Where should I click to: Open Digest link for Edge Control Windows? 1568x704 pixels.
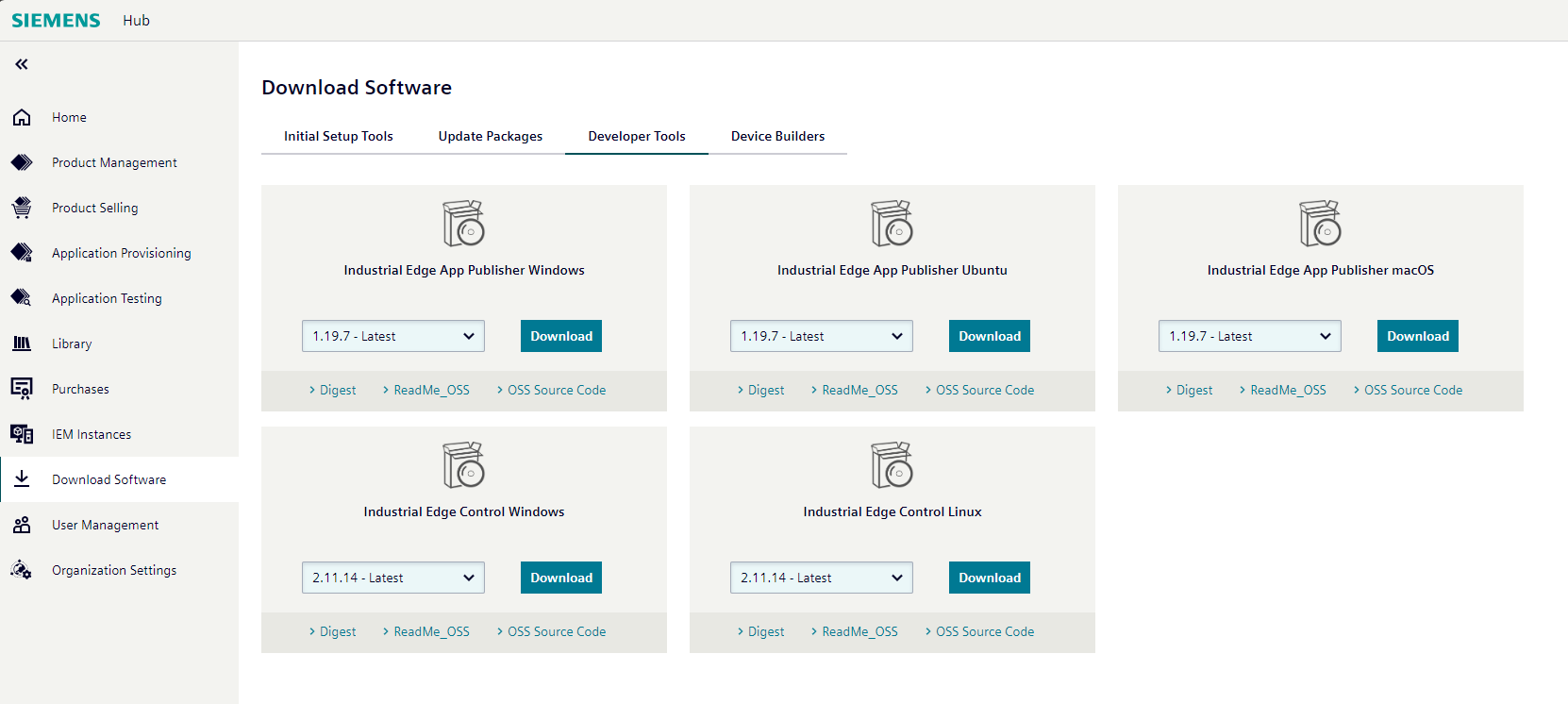[333, 631]
